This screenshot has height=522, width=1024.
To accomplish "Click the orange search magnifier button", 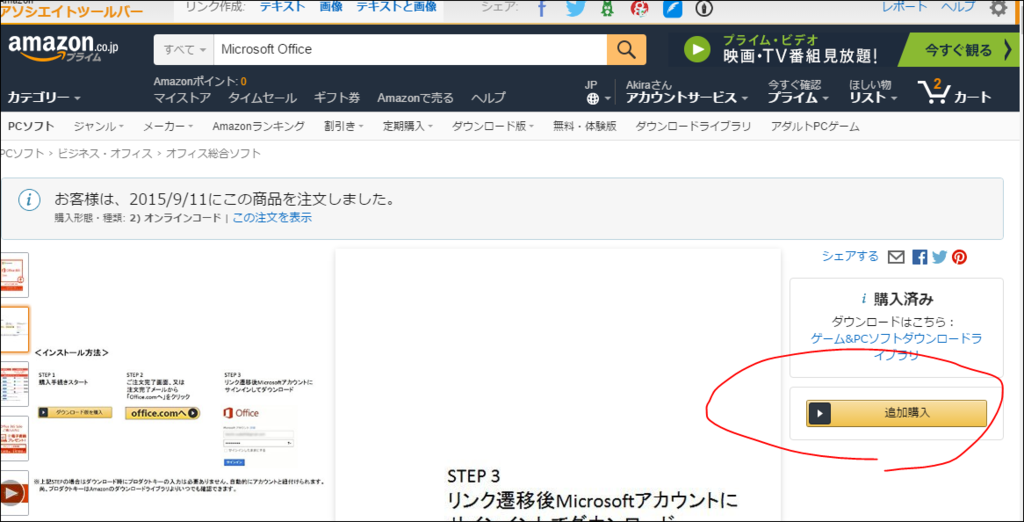I will click(x=626, y=49).
